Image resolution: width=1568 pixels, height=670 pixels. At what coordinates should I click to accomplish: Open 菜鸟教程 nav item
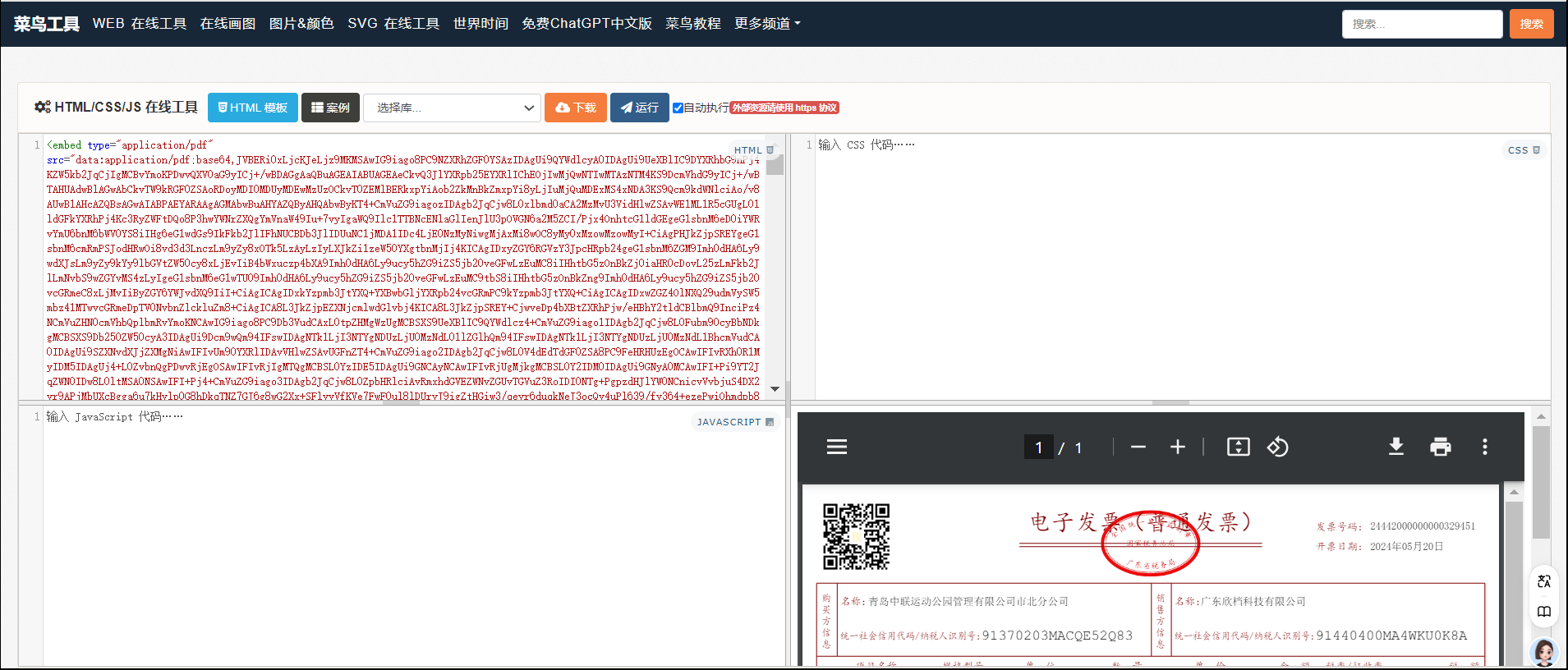pos(693,23)
